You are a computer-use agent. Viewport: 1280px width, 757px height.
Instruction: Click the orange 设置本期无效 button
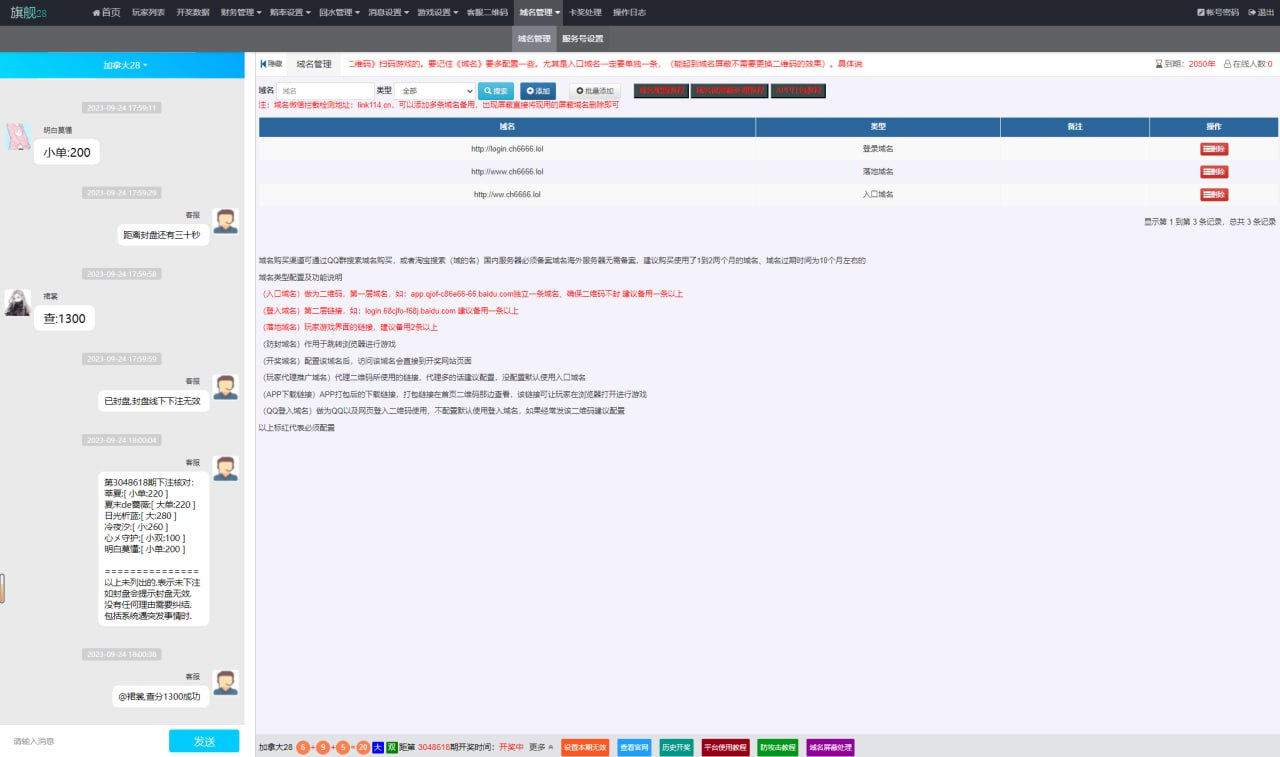(584, 747)
